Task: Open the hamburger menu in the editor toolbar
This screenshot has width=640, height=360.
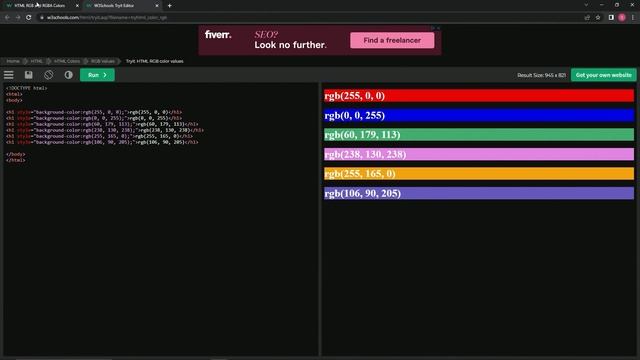Action: (9, 75)
